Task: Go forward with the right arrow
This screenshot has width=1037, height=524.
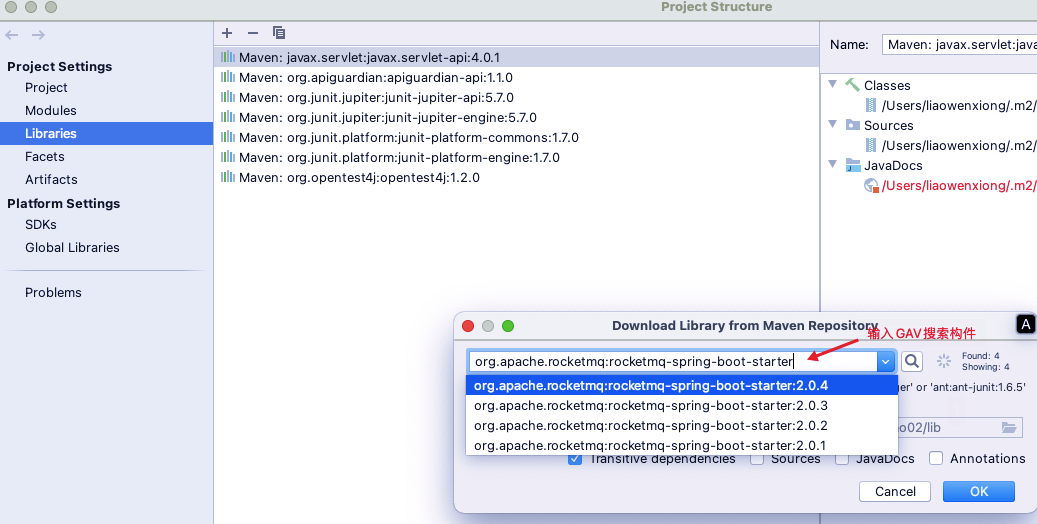Action: [x=38, y=35]
